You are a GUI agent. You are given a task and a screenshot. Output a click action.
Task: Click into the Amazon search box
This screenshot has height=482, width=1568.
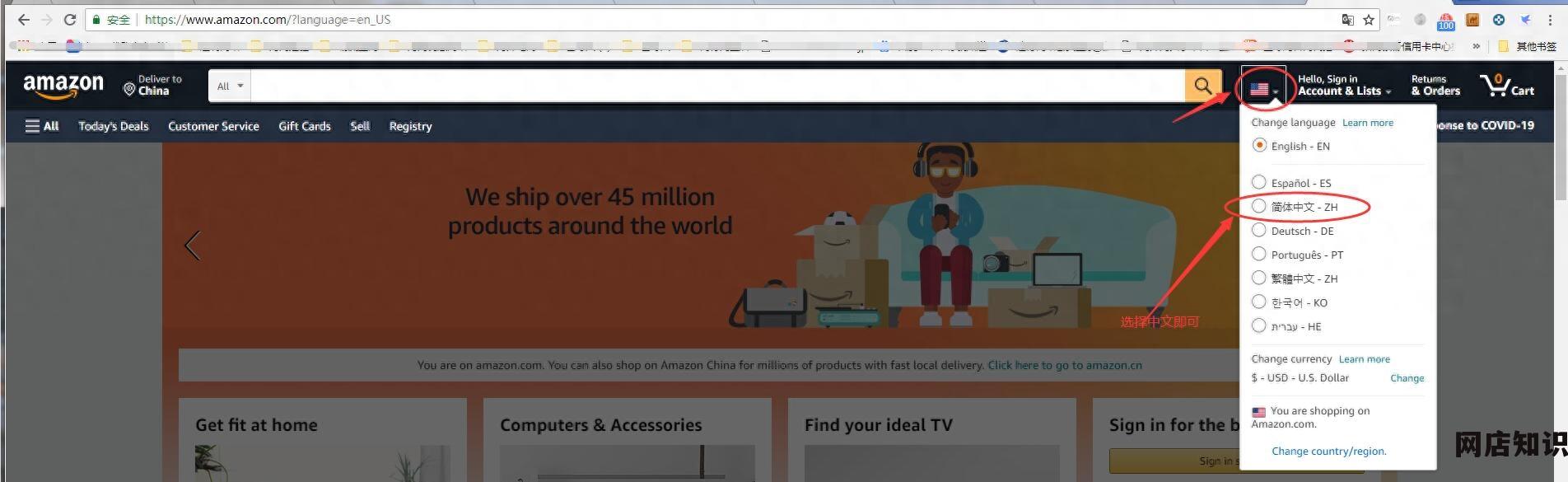(717, 86)
